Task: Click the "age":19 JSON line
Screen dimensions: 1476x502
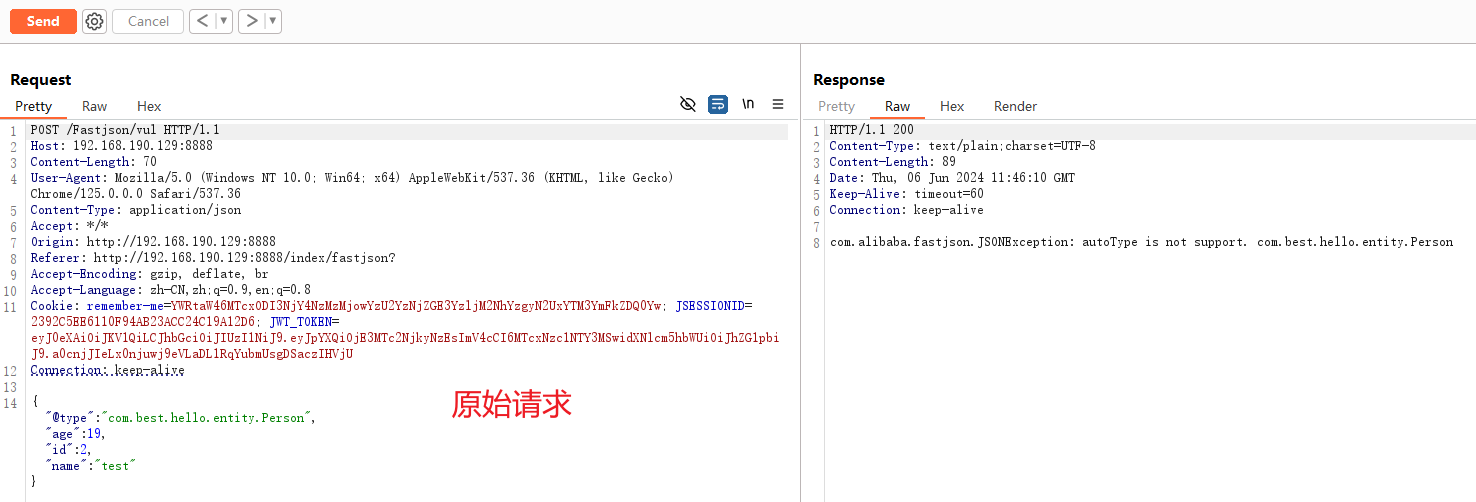Action: click(75, 434)
